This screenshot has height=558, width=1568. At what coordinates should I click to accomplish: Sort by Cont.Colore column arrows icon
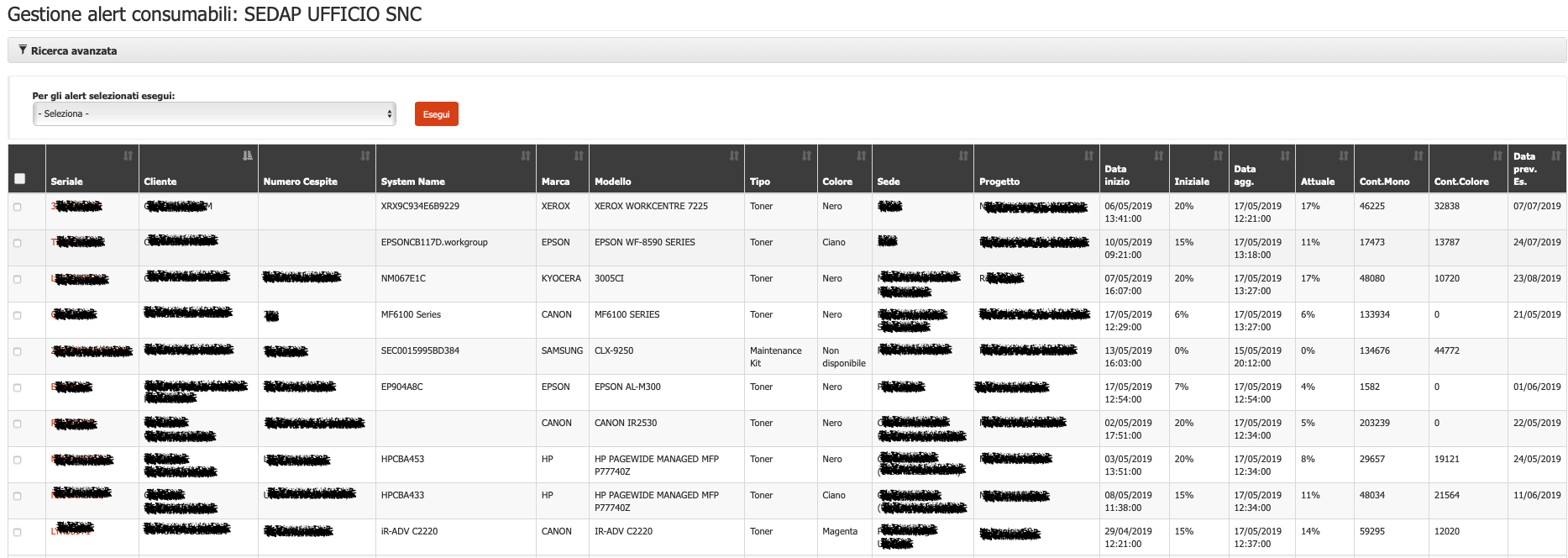(1497, 156)
